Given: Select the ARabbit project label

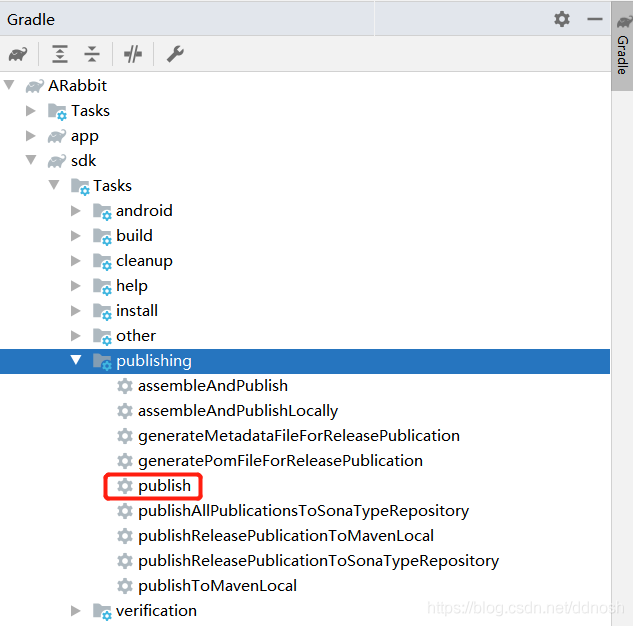Looking at the screenshot, I should (x=78, y=86).
